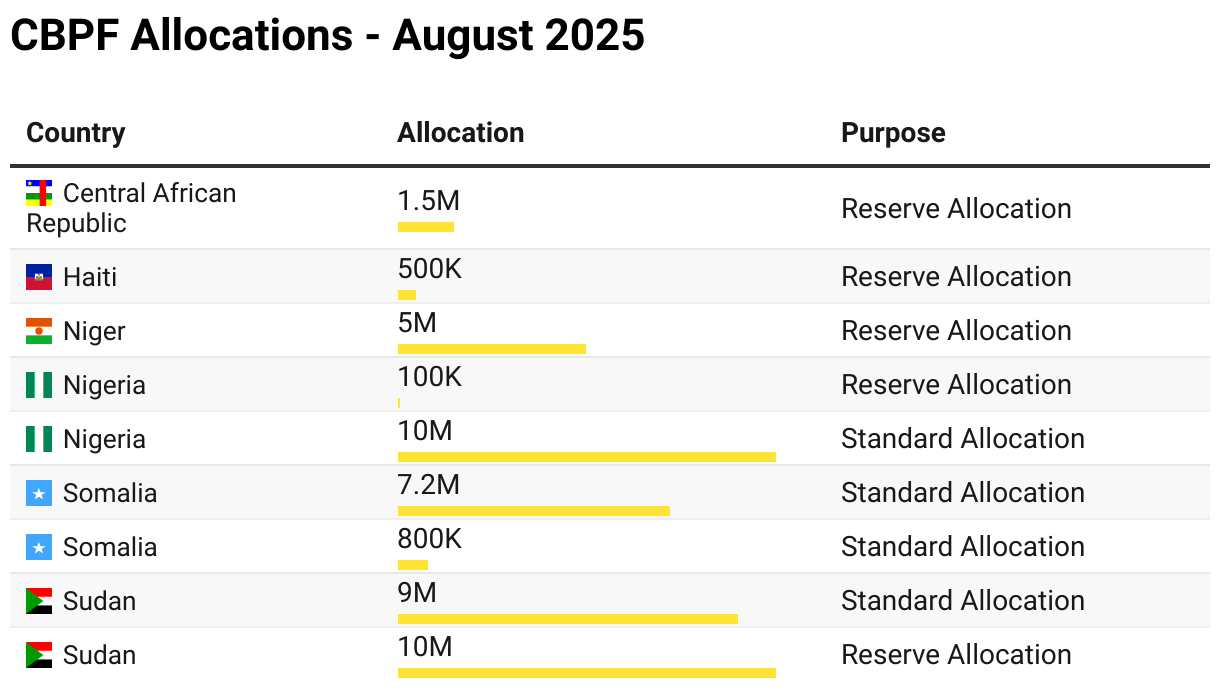Click the Haiti flag icon
Image resolution: width=1220 pixels, height=690 pixels.
39,277
